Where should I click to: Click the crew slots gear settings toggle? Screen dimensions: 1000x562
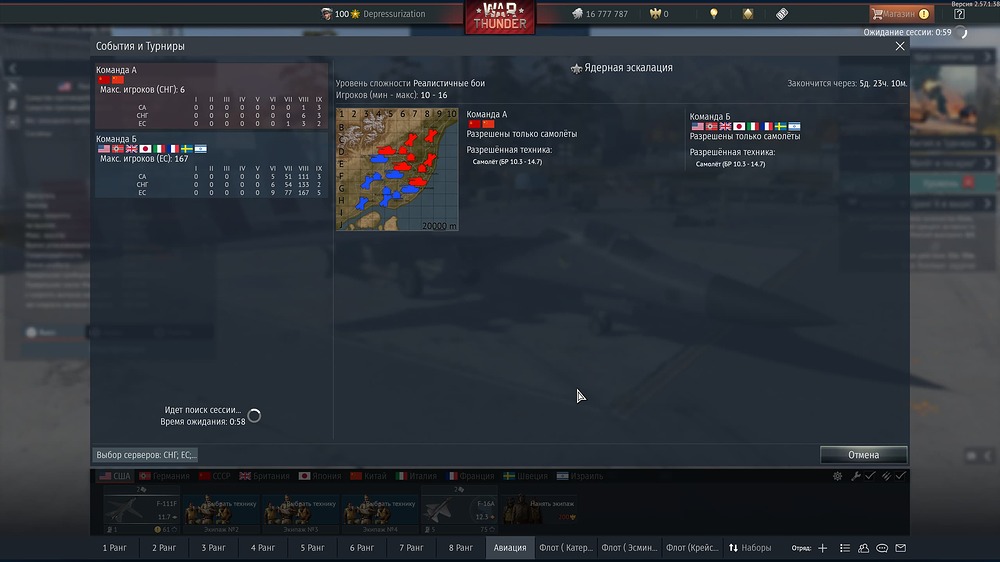click(837, 476)
